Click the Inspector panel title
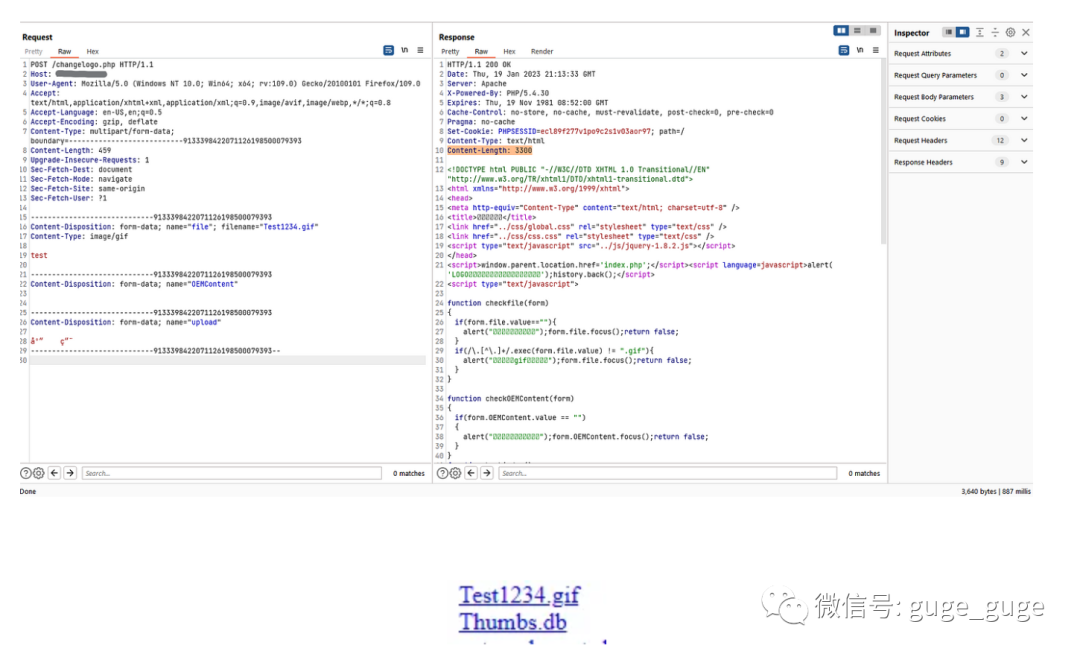1080x657 pixels. click(911, 33)
